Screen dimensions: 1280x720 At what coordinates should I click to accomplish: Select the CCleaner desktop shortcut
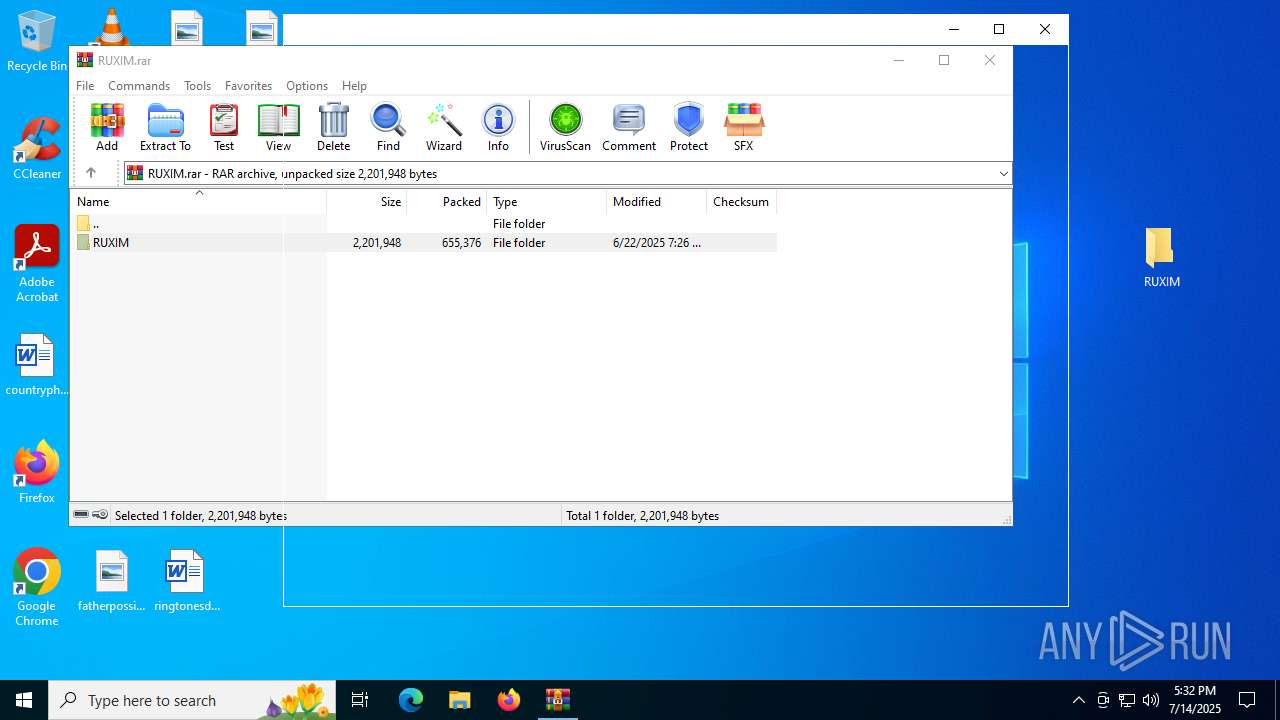tap(37, 149)
